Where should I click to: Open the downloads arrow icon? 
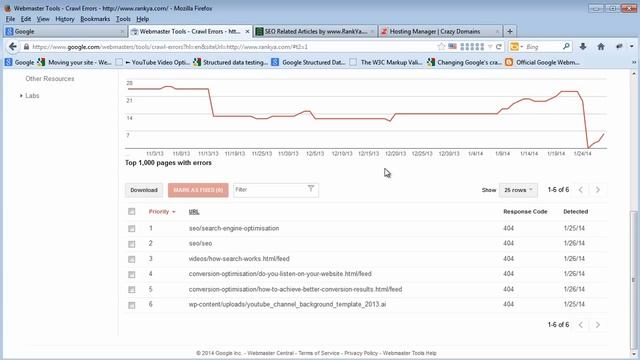583,47
